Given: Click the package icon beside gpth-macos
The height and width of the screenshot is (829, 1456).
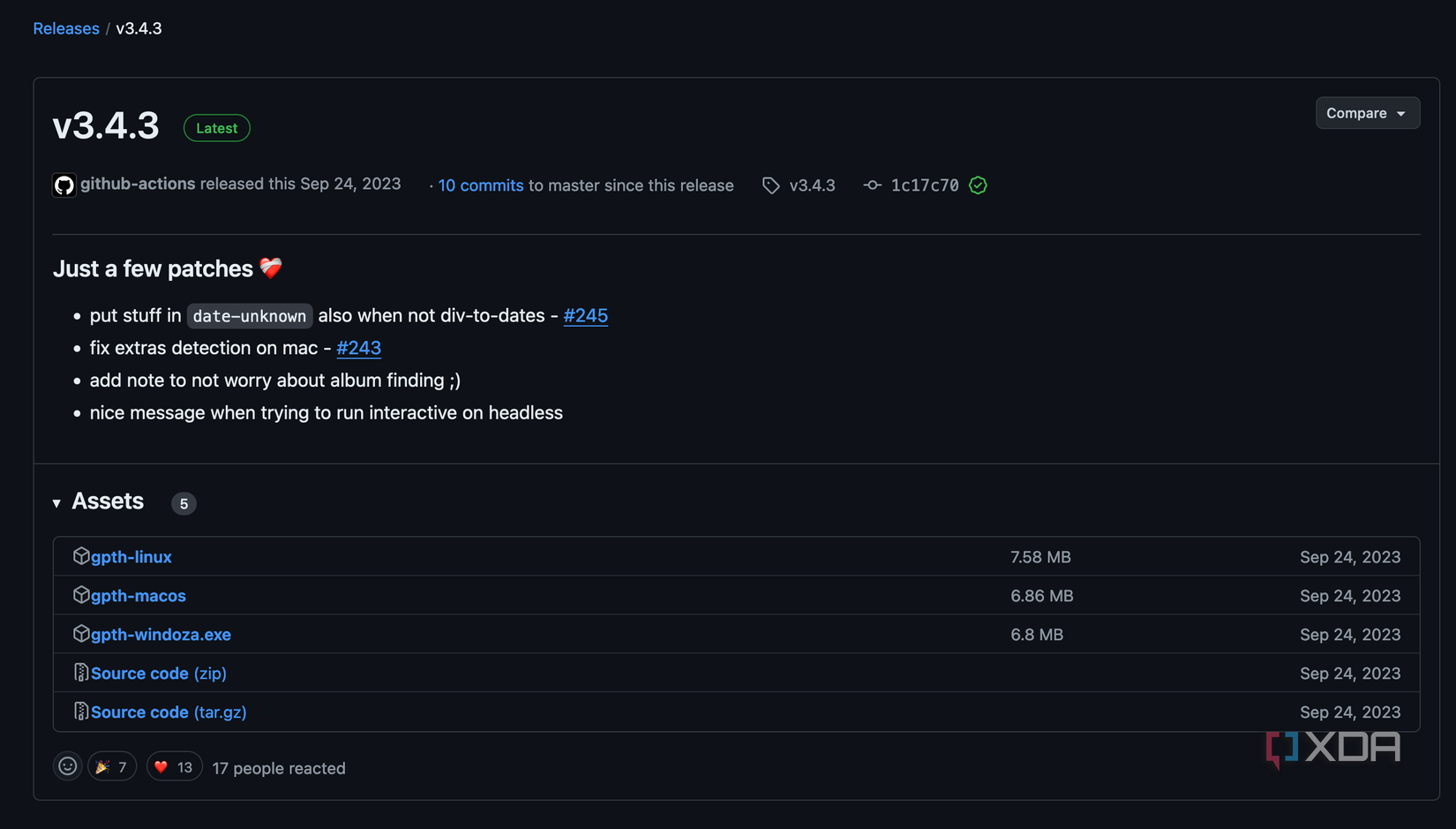Looking at the screenshot, I should click(81, 595).
